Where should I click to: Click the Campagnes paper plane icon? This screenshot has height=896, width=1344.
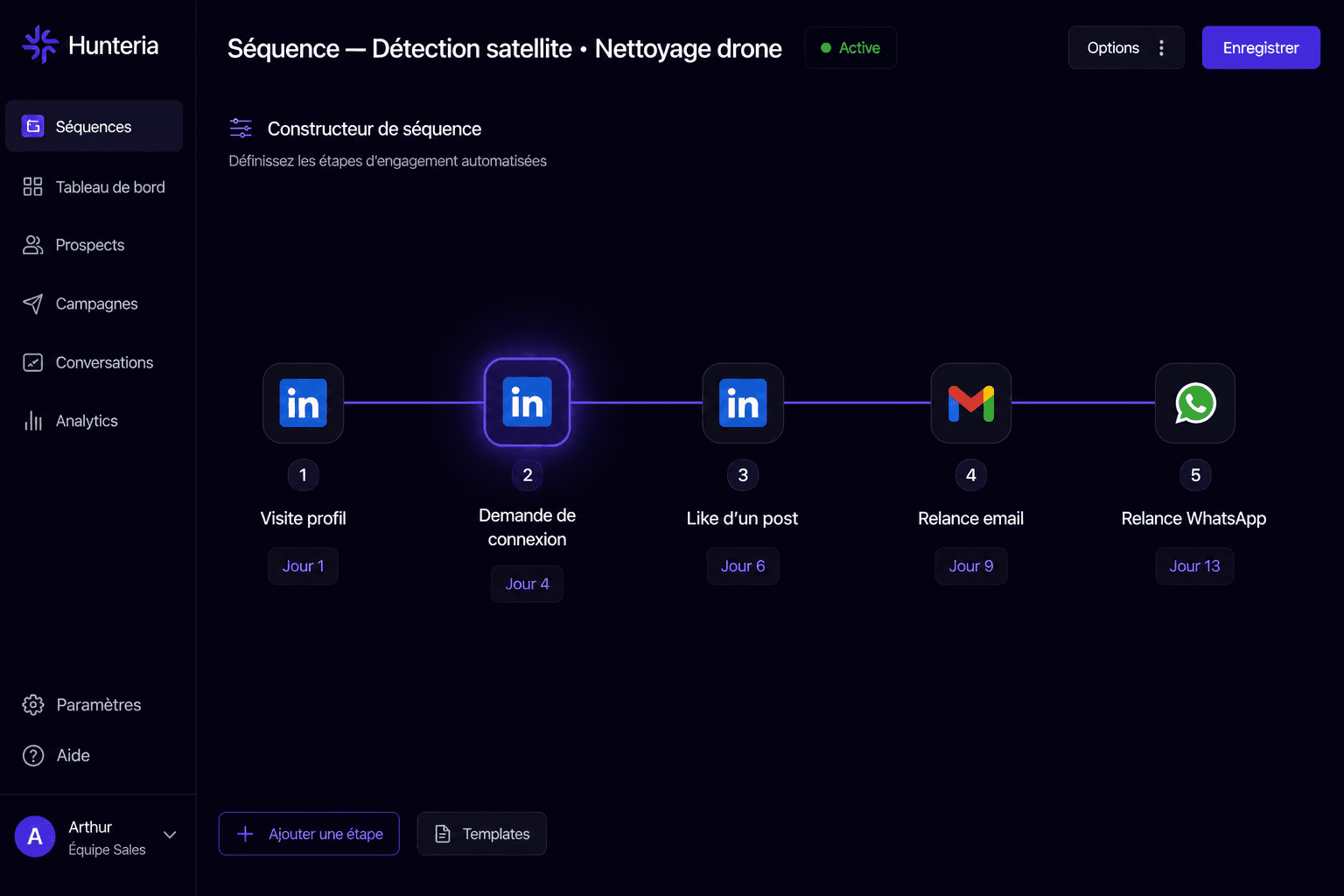[33, 304]
